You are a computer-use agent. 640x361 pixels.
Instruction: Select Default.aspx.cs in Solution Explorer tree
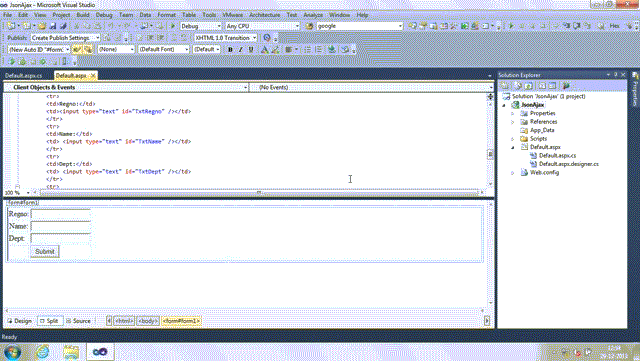[557, 156]
